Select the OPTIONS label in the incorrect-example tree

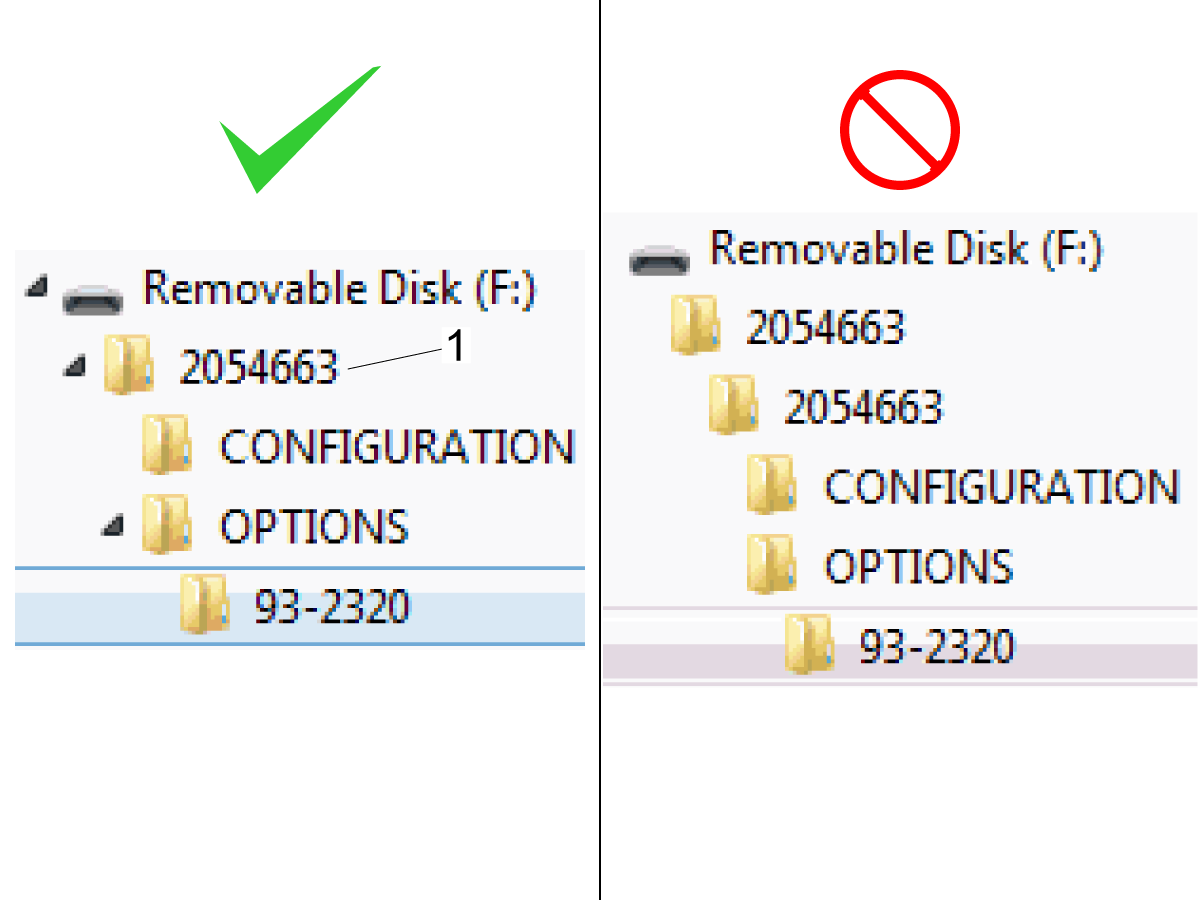click(x=918, y=567)
